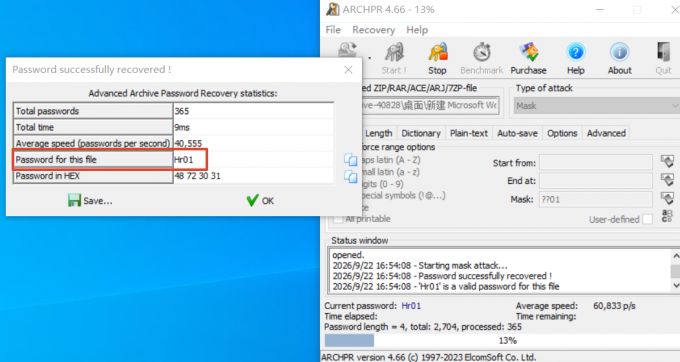Click the Mask input field
The image size is (680, 362).
[595, 199]
